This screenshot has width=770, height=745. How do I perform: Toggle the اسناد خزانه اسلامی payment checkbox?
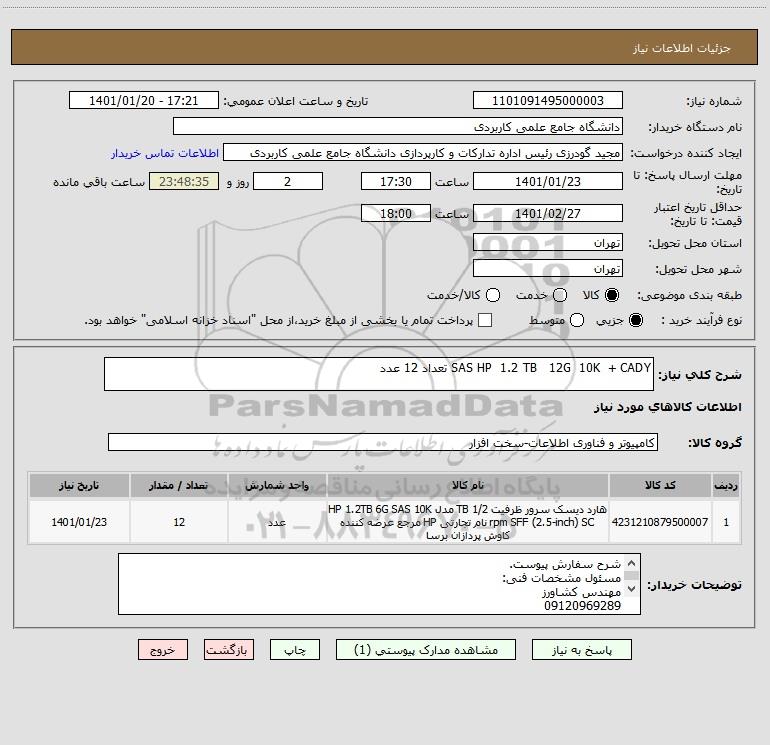click(x=485, y=320)
